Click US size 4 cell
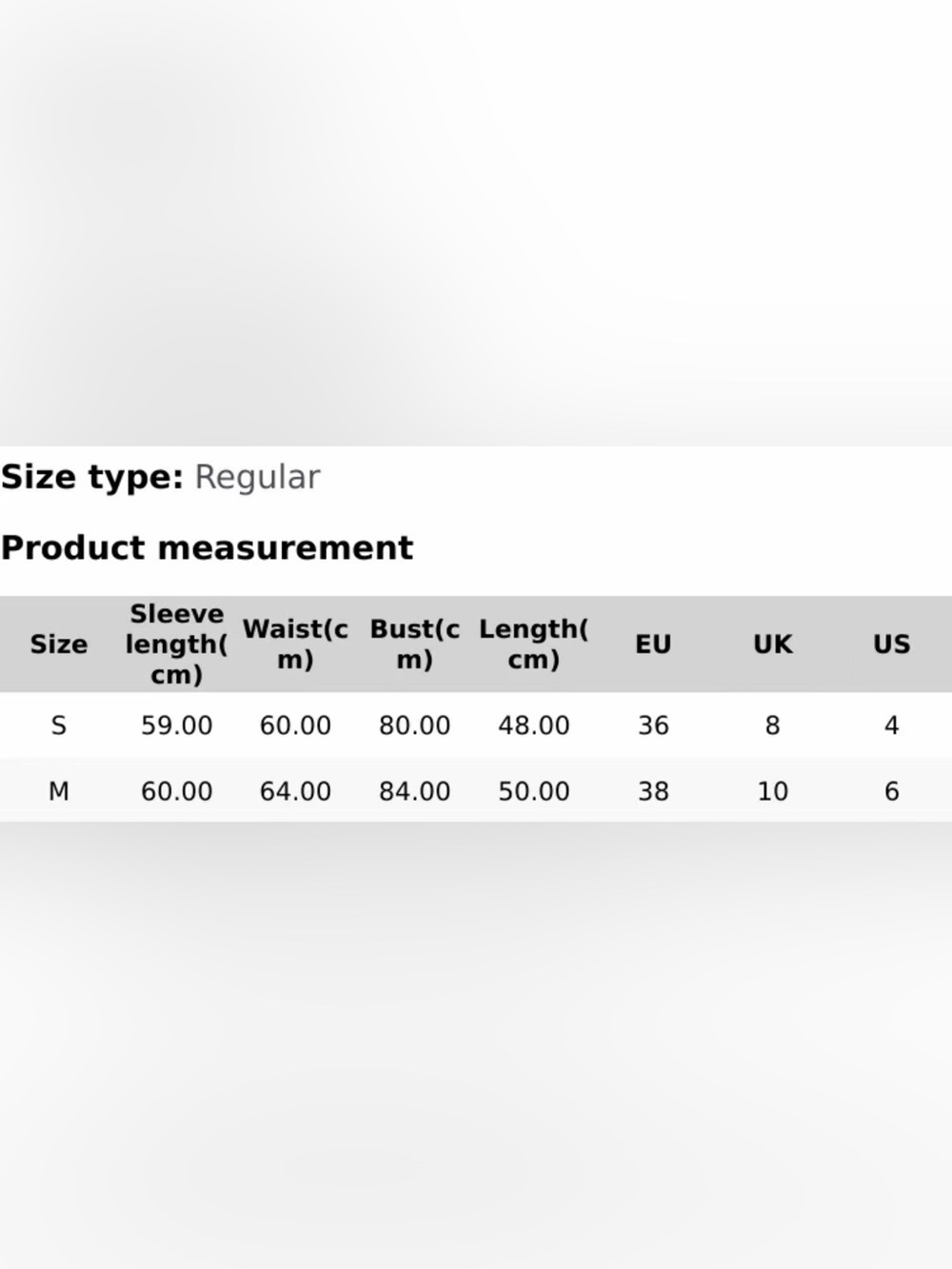The width and height of the screenshot is (952, 1269). tap(891, 725)
